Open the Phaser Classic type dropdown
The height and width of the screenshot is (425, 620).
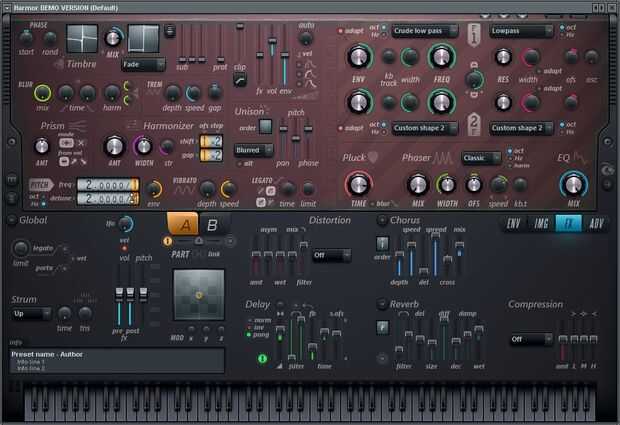pyautogui.click(x=481, y=158)
